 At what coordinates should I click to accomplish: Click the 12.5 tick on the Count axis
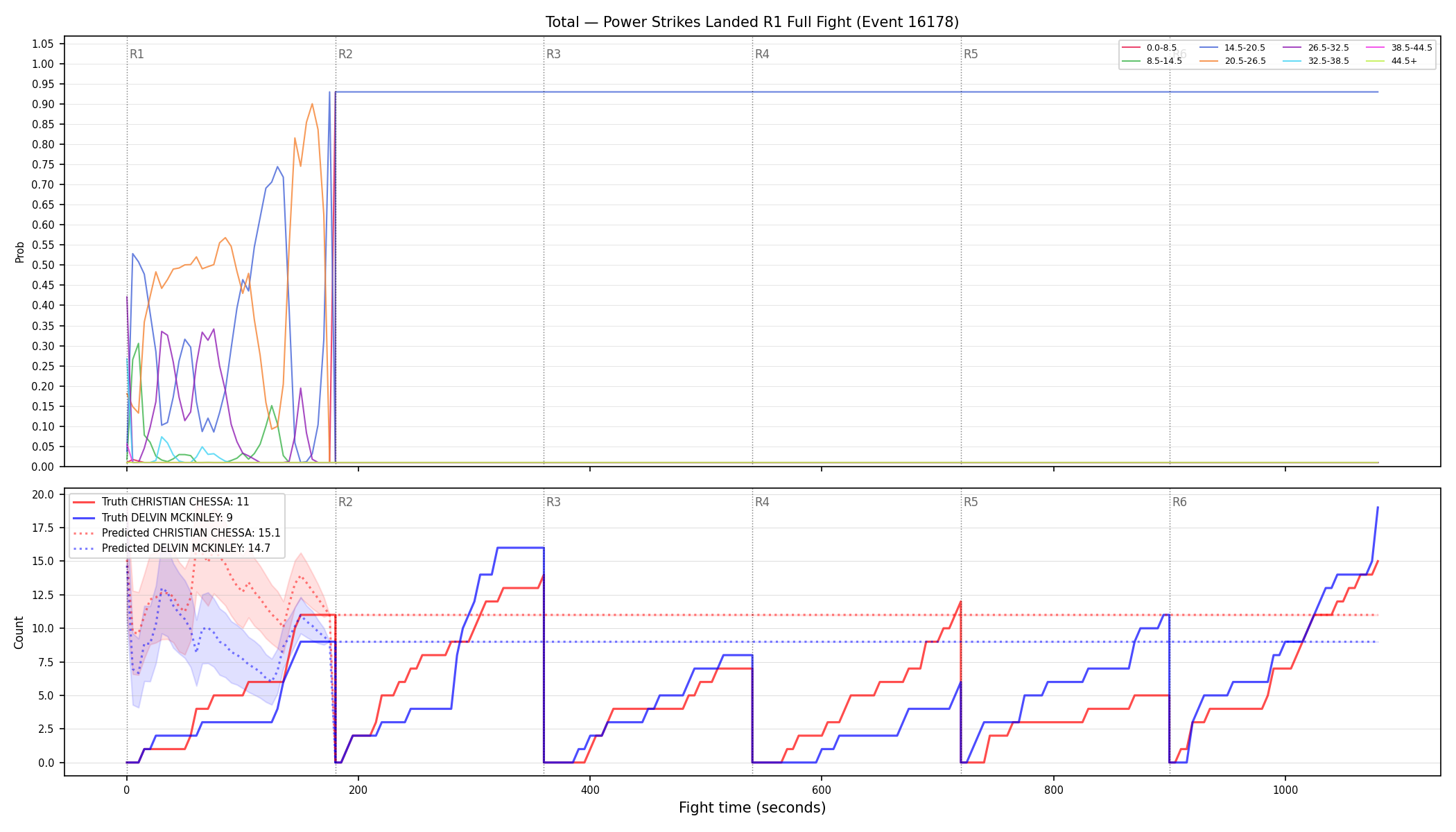[x=42, y=595]
